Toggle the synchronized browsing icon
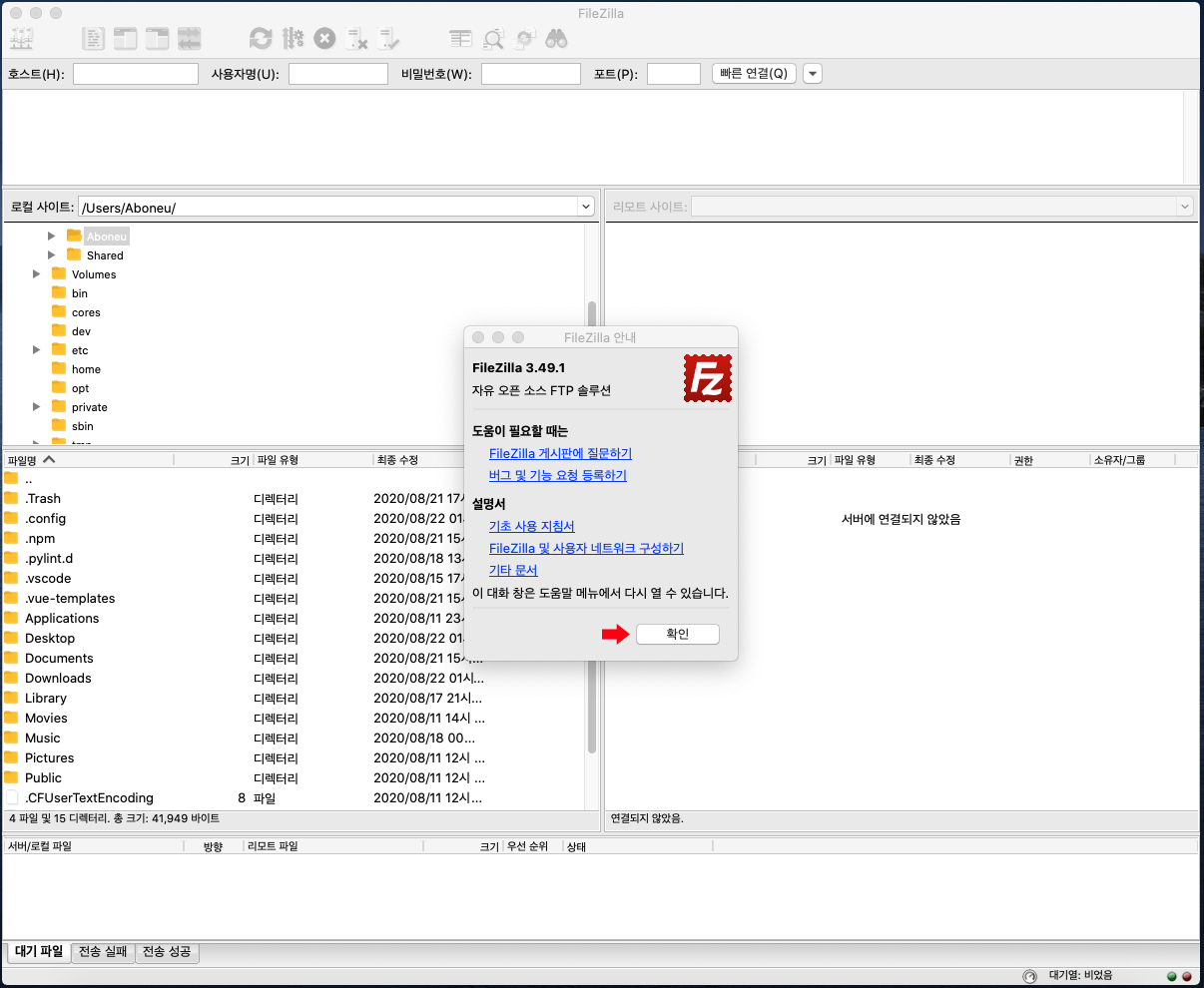 [x=524, y=39]
